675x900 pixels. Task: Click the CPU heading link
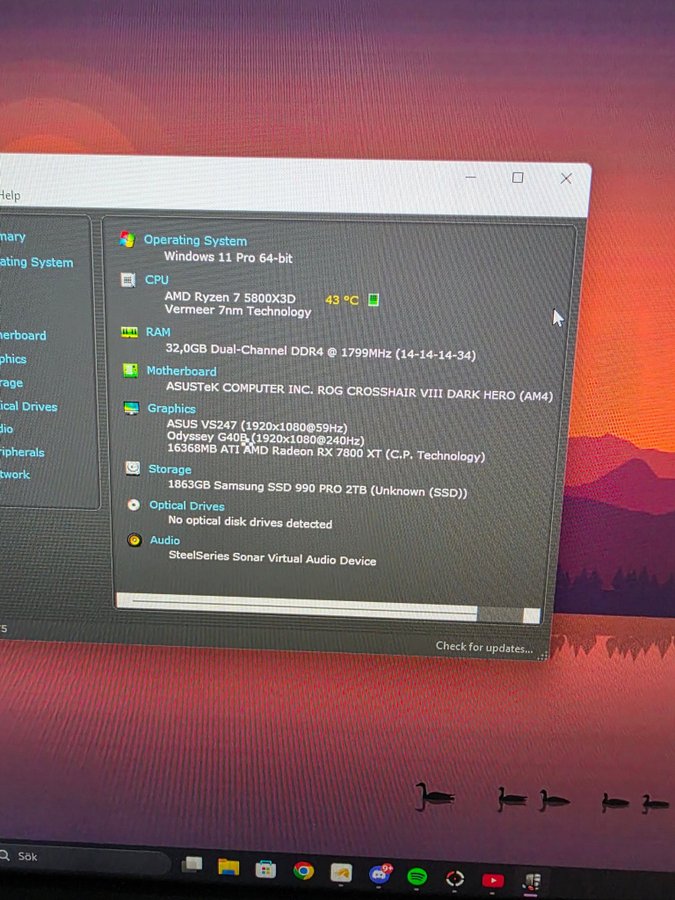(x=157, y=280)
